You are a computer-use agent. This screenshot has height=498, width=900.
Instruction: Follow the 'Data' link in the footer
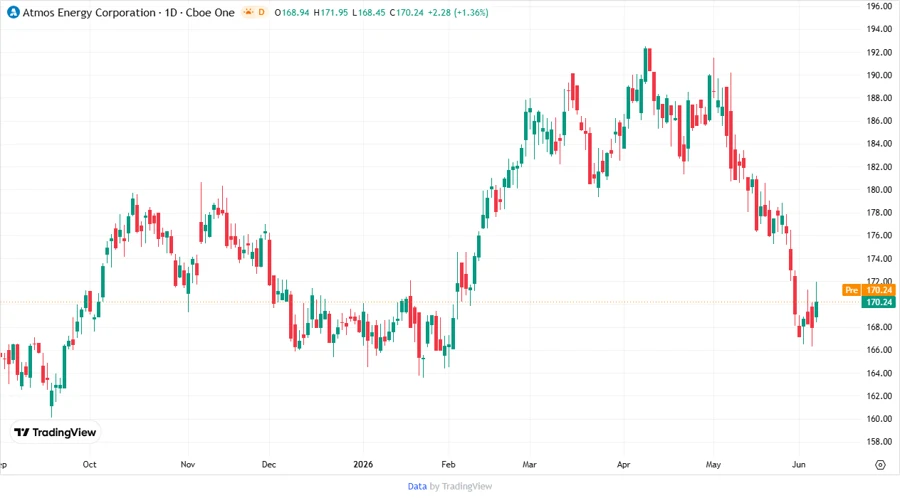point(417,486)
